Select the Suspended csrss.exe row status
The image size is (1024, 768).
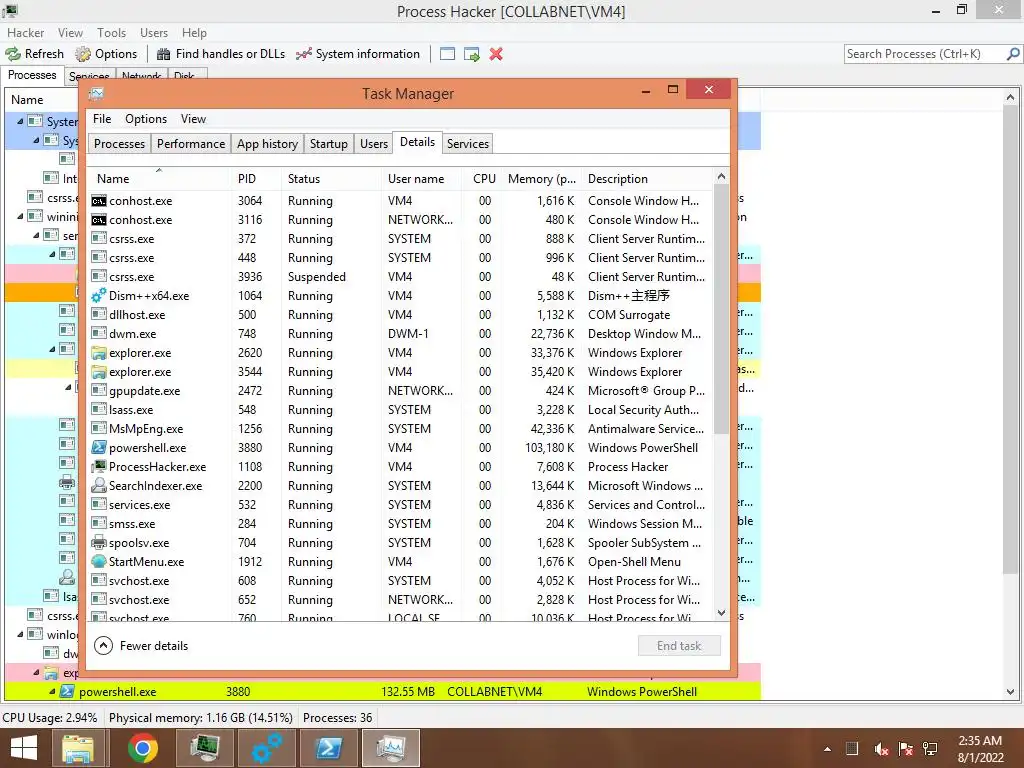pyautogui.click(x=317, y=277)
